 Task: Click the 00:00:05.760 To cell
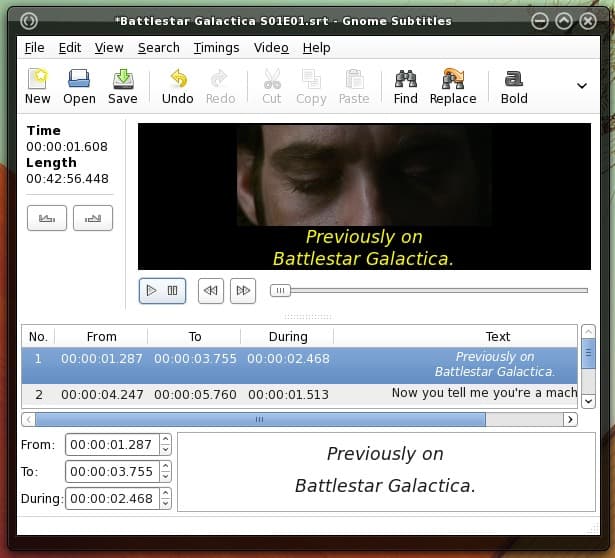[195, 394]
